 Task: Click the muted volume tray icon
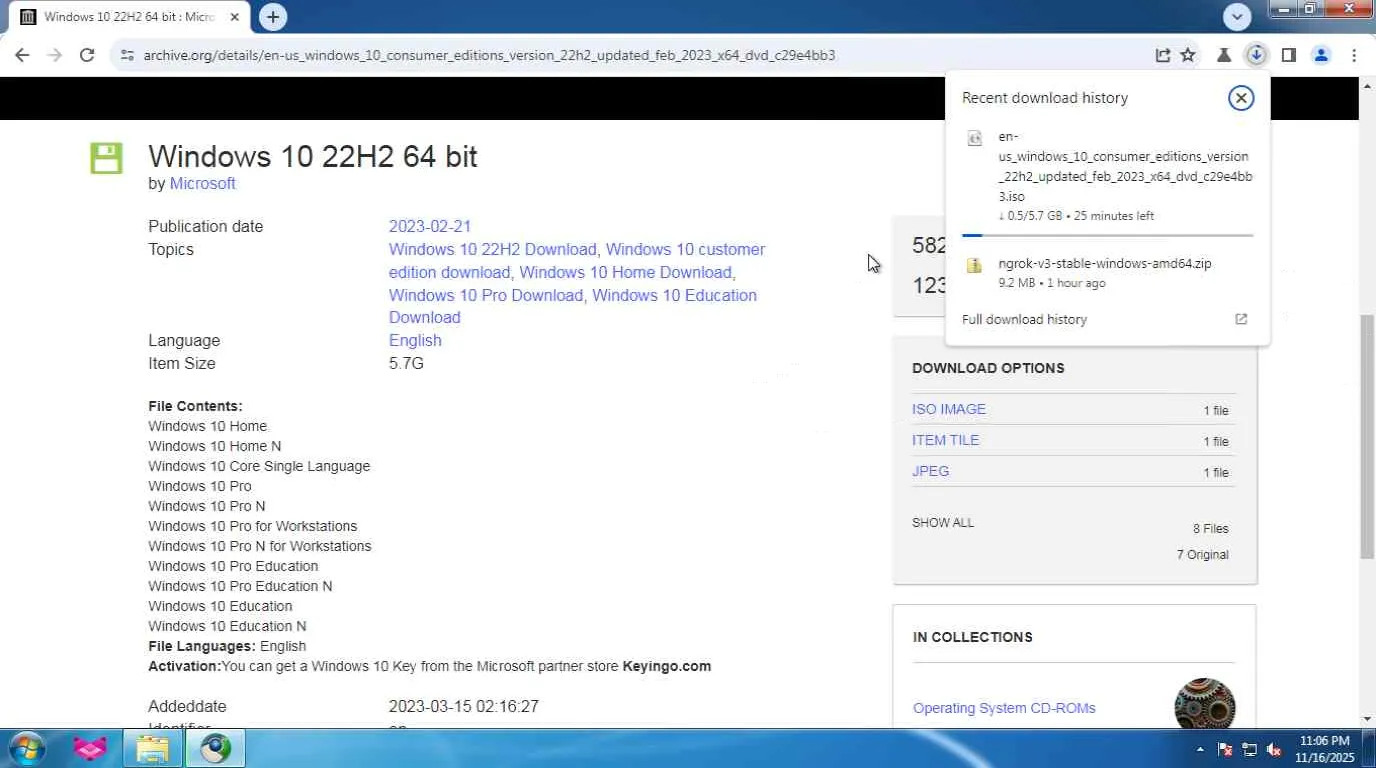click(x=1274, y=749)
